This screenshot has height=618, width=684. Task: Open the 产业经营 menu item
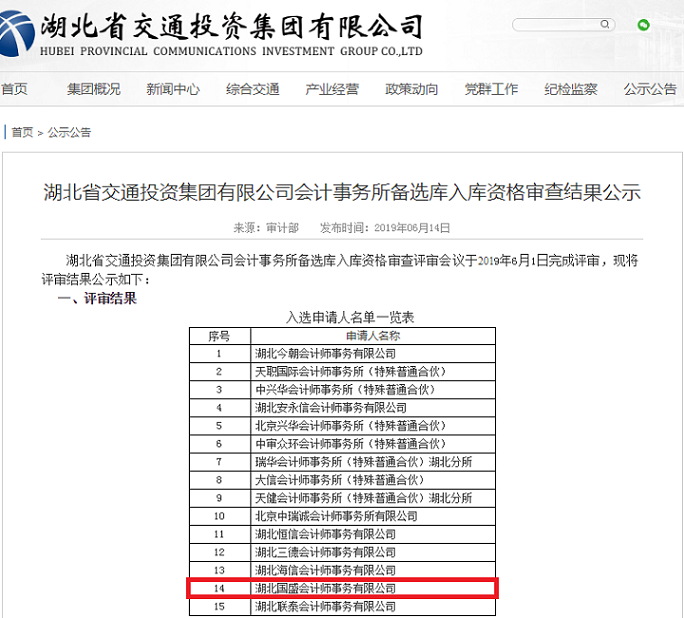pos(332,89)
